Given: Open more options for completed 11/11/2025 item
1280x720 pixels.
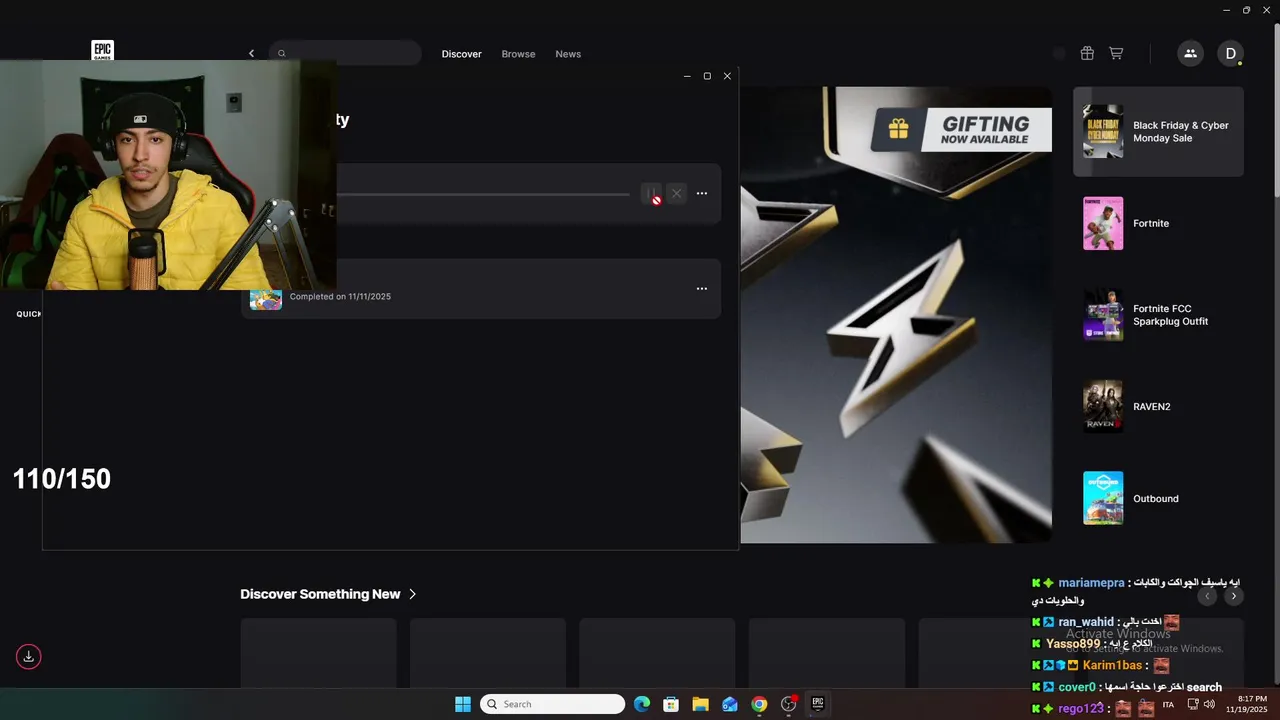Looking at the screenshot, I should 702,289.
